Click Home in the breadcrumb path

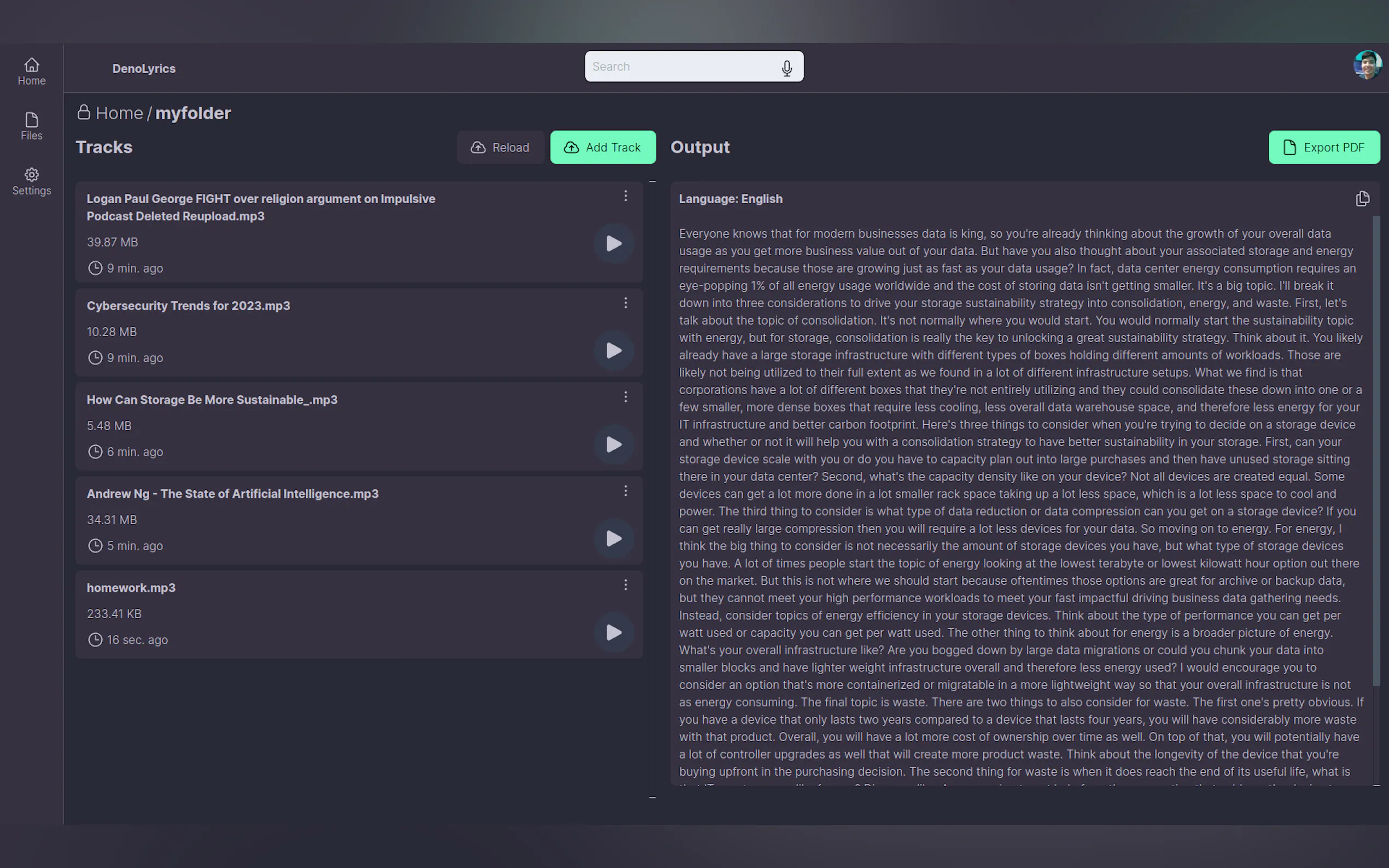[119, 113]
